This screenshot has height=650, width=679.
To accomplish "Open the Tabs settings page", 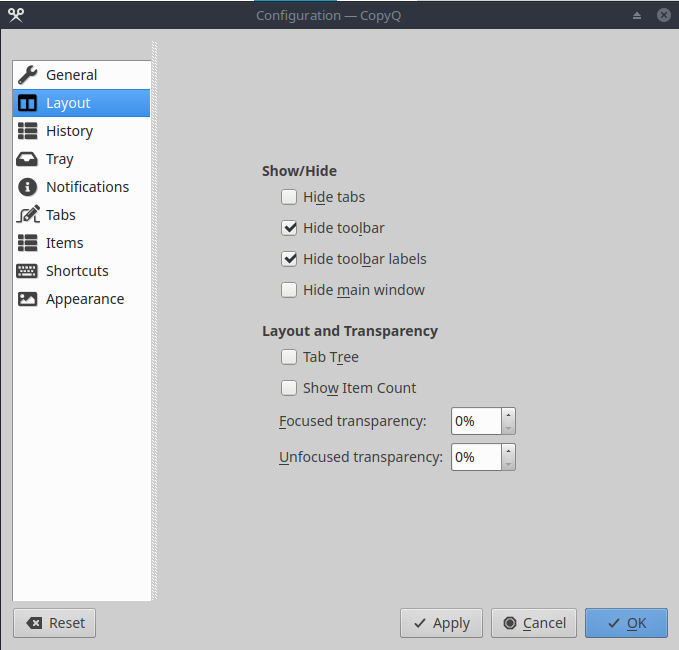I will [x=81, y=215].
